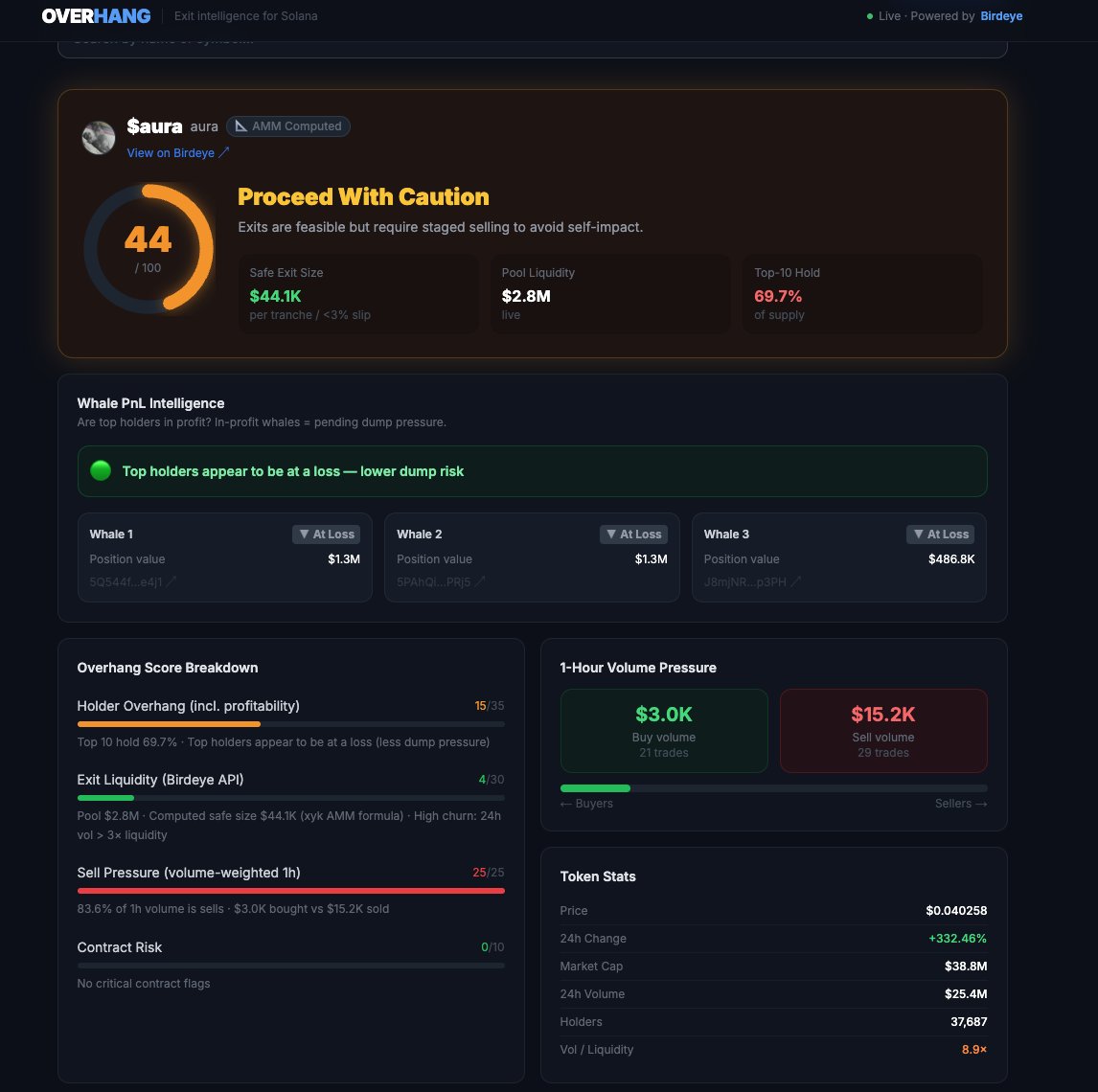Click the search by name input field
Screen dimensions: 1098x1092
532,48
